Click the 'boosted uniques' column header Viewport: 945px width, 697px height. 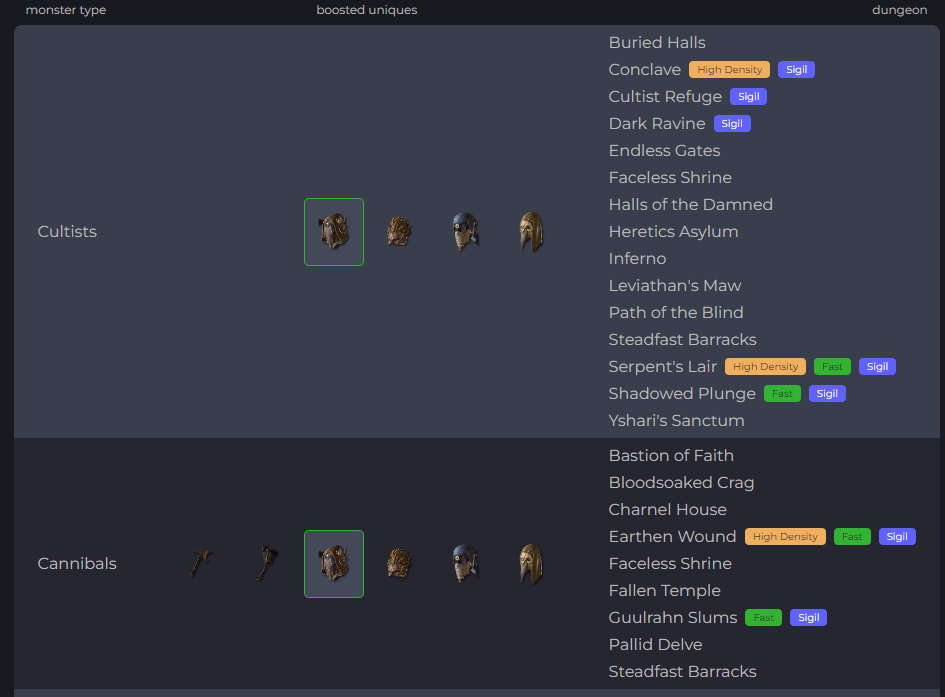[366, 10]
